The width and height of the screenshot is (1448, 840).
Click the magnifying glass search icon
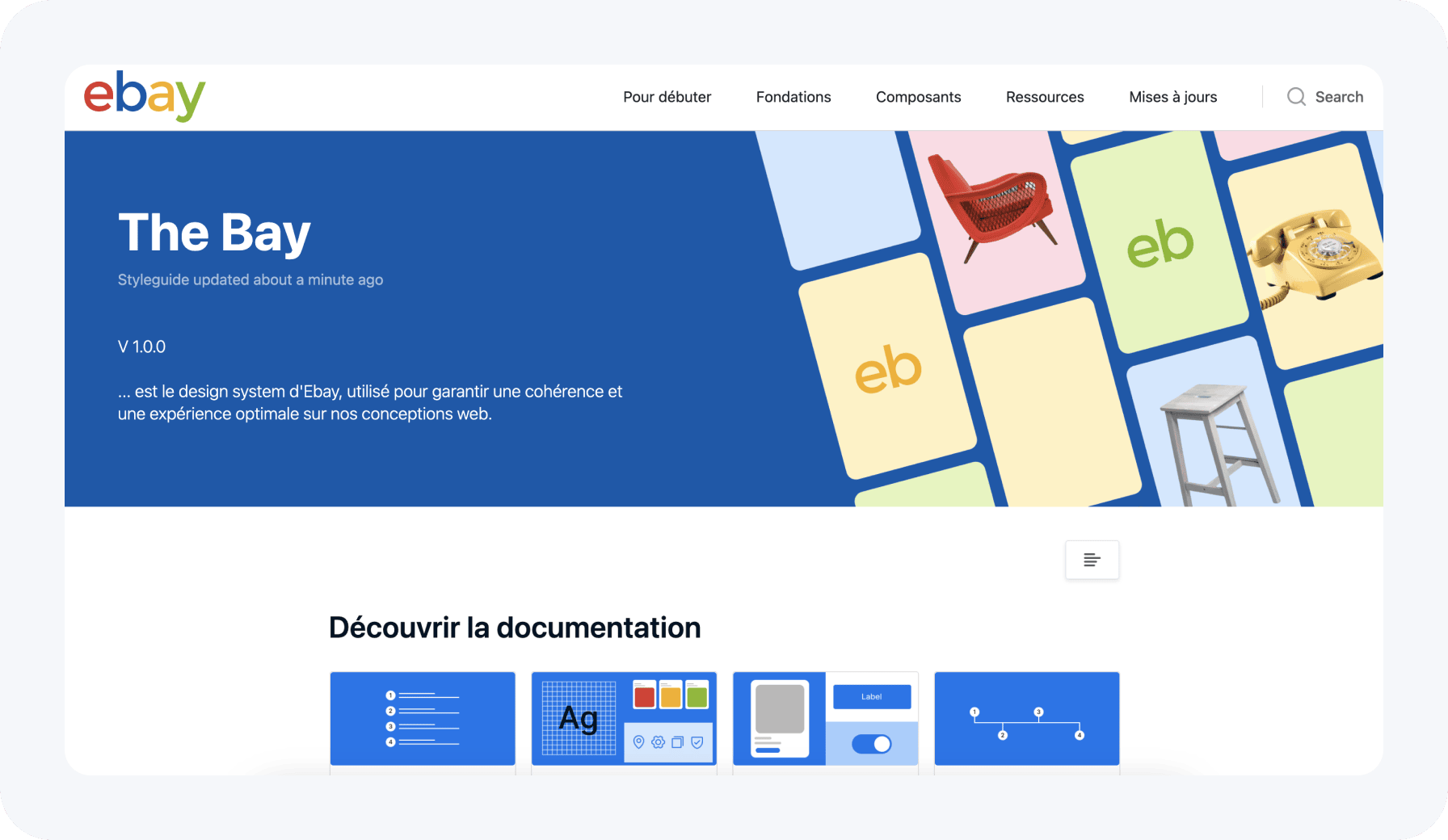coord(1296,97)
